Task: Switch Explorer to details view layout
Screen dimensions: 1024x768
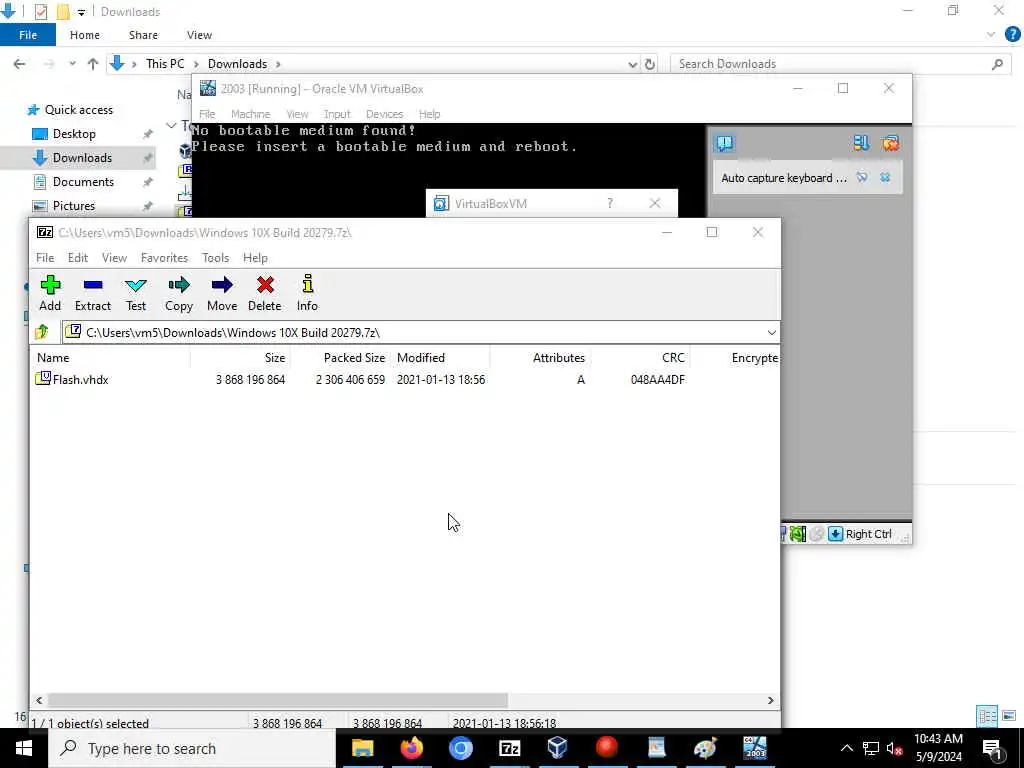Action: [986, 716]
